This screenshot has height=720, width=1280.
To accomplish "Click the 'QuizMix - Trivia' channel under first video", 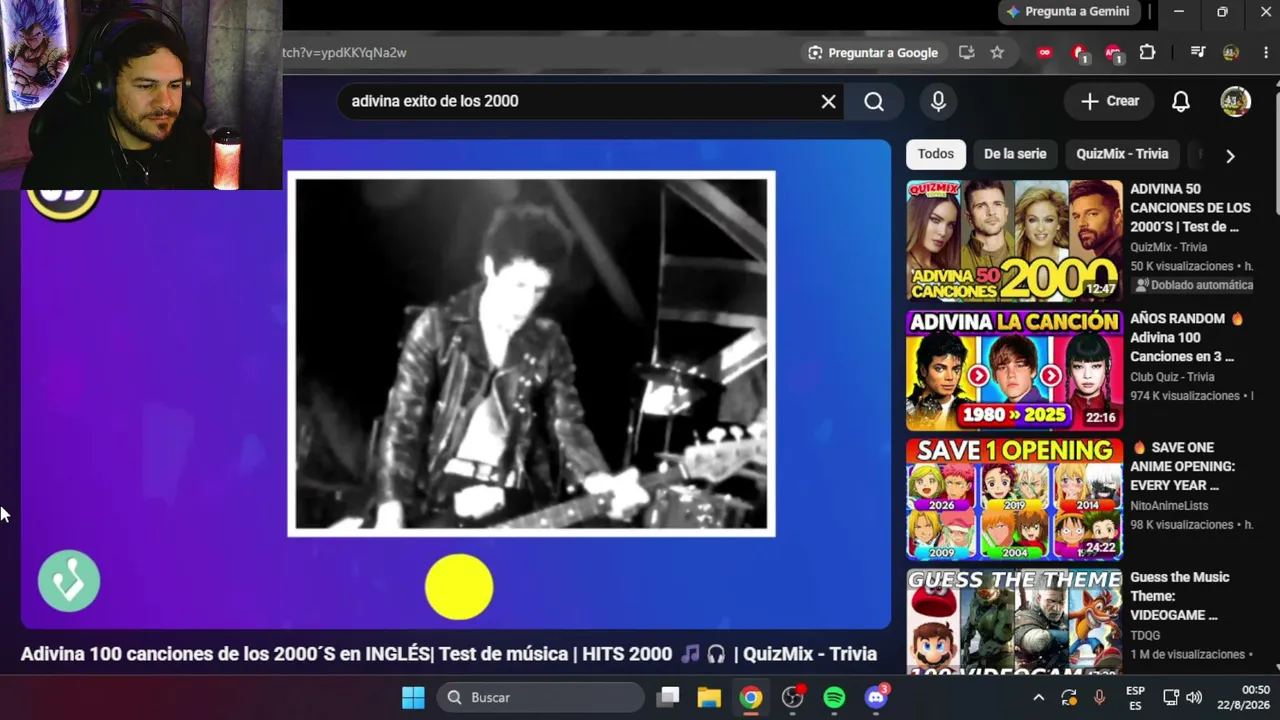I will 1168,247.
